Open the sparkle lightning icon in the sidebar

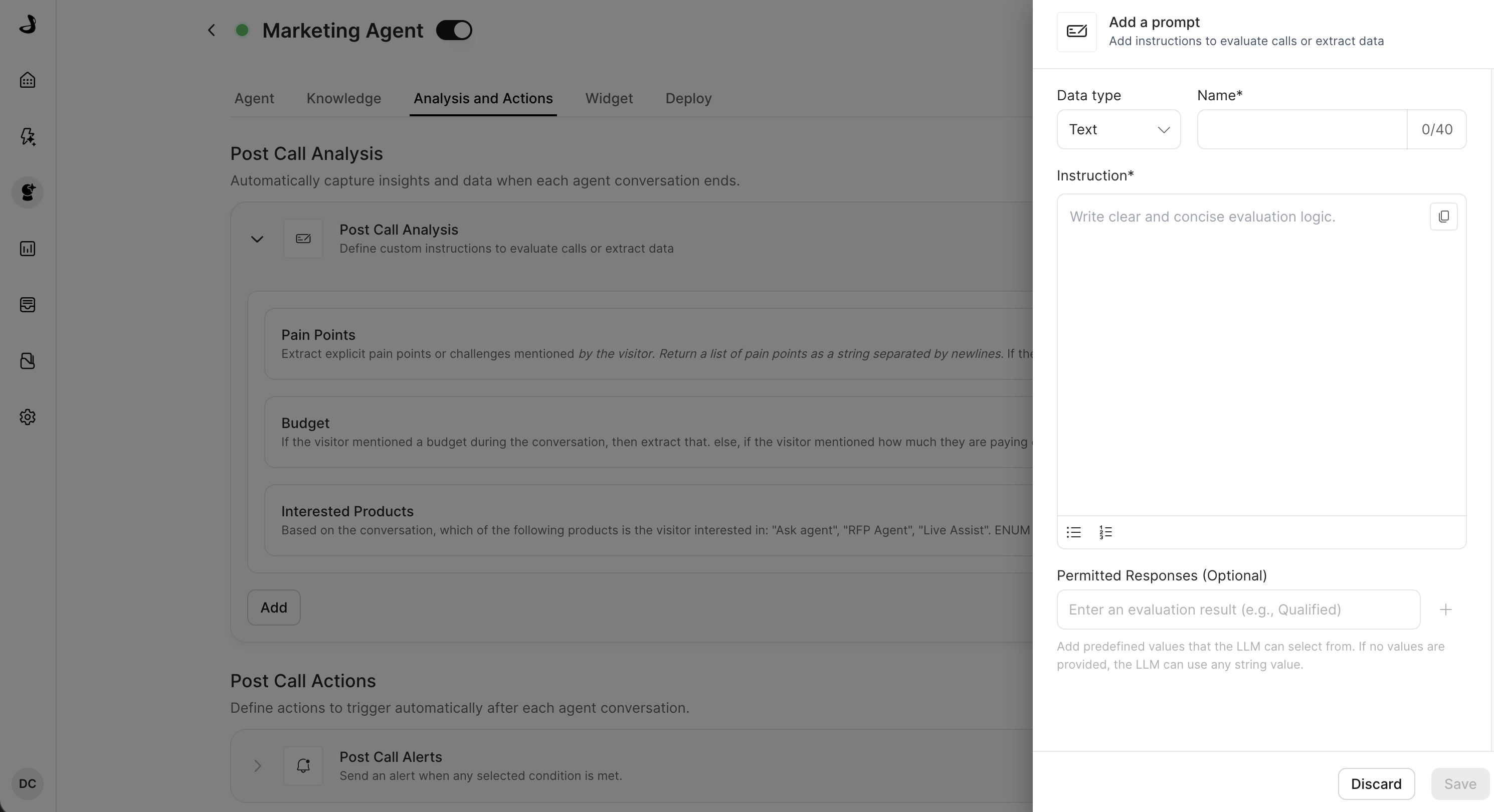(27, 136)
